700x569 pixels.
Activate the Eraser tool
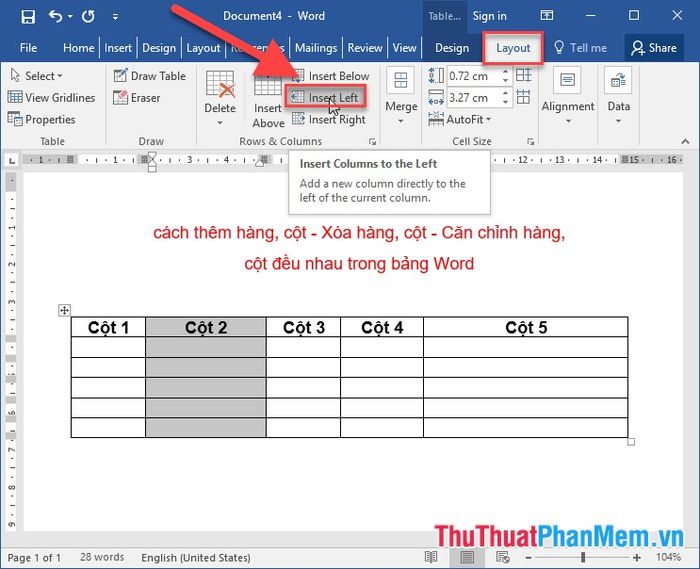[137, 98]
